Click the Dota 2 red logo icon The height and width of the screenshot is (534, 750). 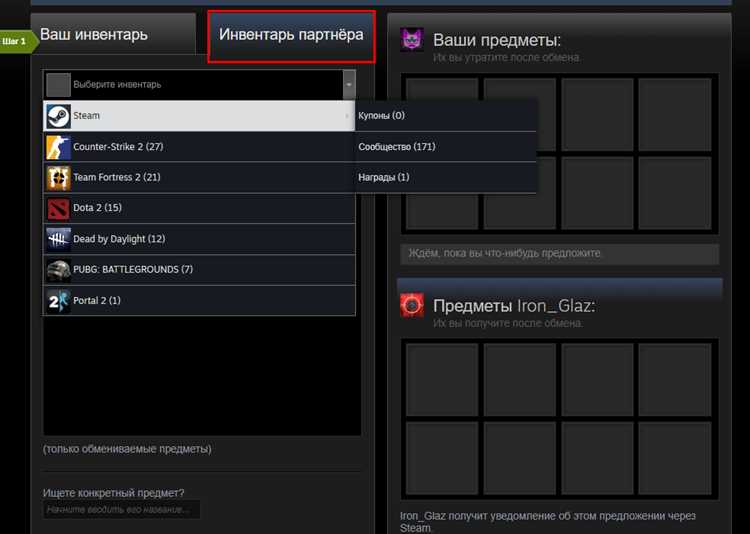click(x=58, y=208)
